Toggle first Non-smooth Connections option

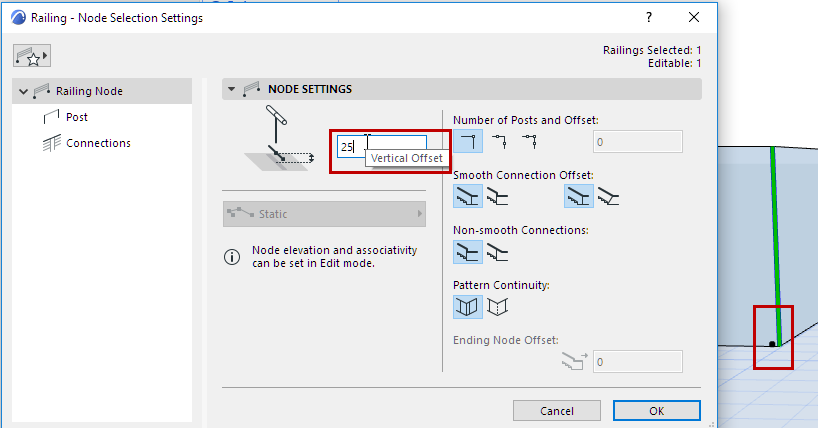click(468, 252)
